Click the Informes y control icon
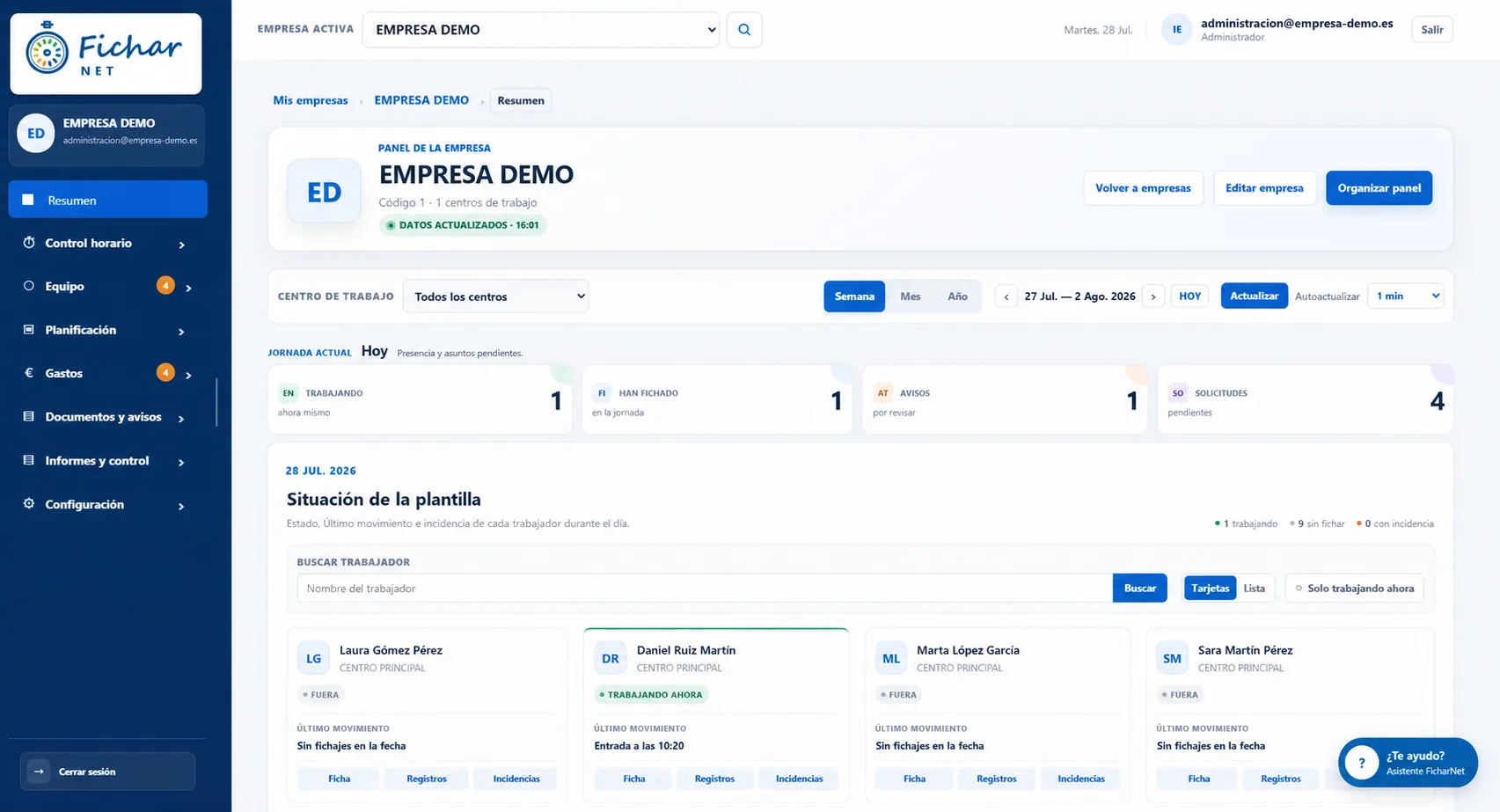This screenshot has height=812, width=1500. pyautogui.click(x=29, y=460)
